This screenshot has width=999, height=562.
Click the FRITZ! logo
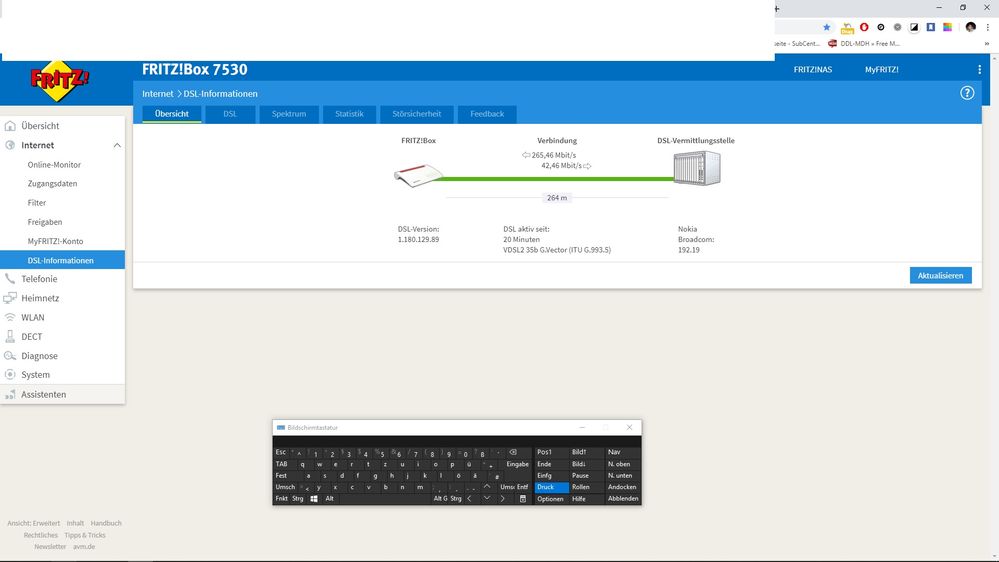point(60,81)
